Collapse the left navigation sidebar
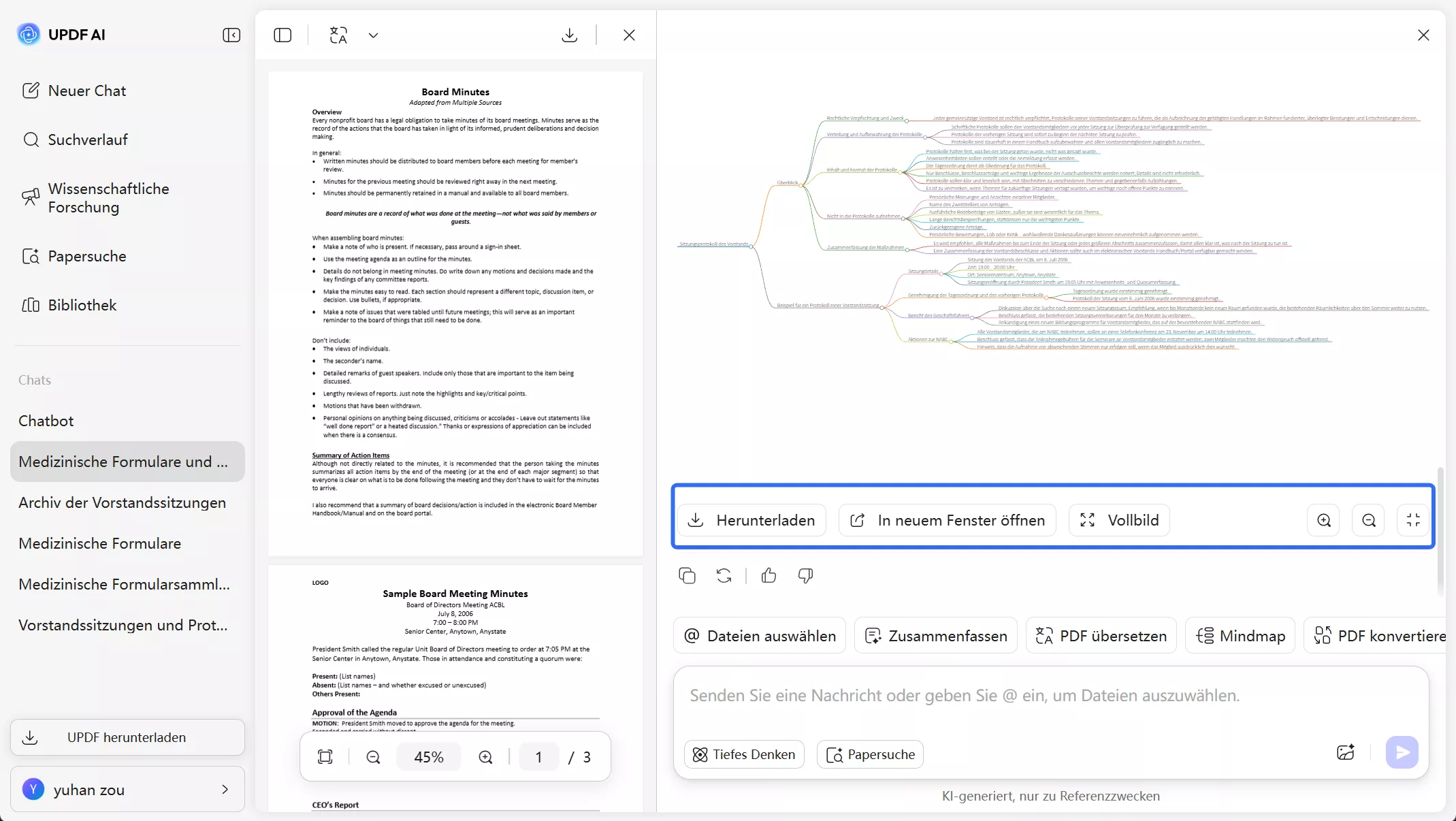 coord(231,35)
